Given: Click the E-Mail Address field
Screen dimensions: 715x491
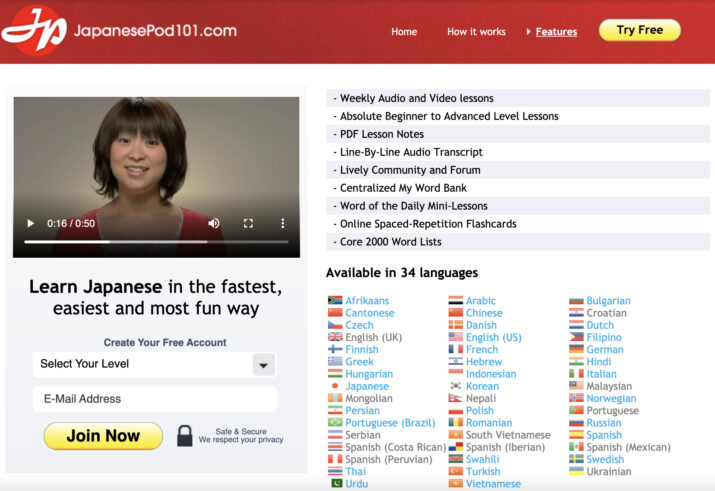Looking at the screenshot, I should (x=155, y=399).
